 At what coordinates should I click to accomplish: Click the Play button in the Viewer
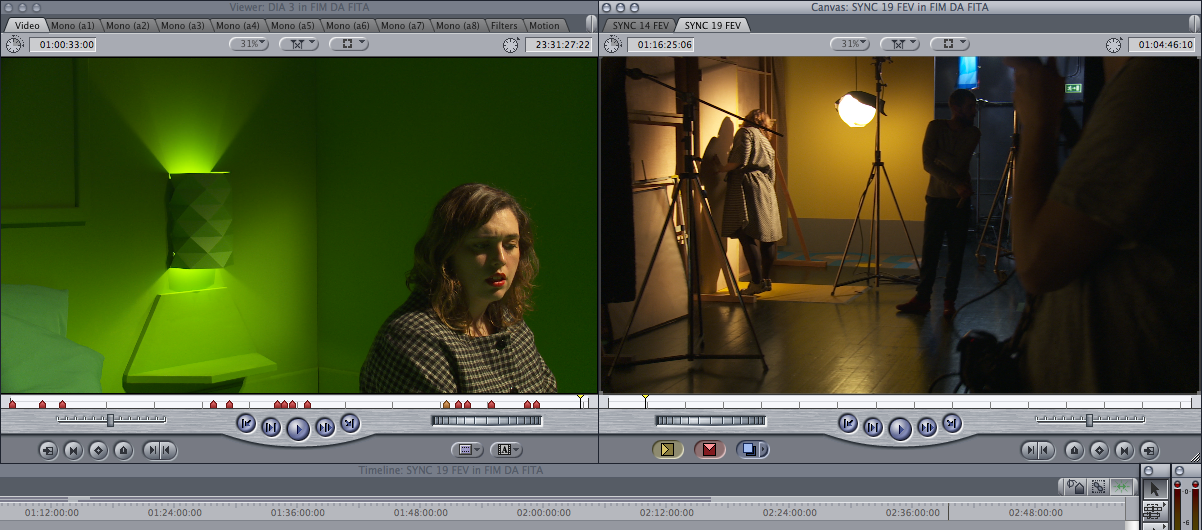(298, 429)
